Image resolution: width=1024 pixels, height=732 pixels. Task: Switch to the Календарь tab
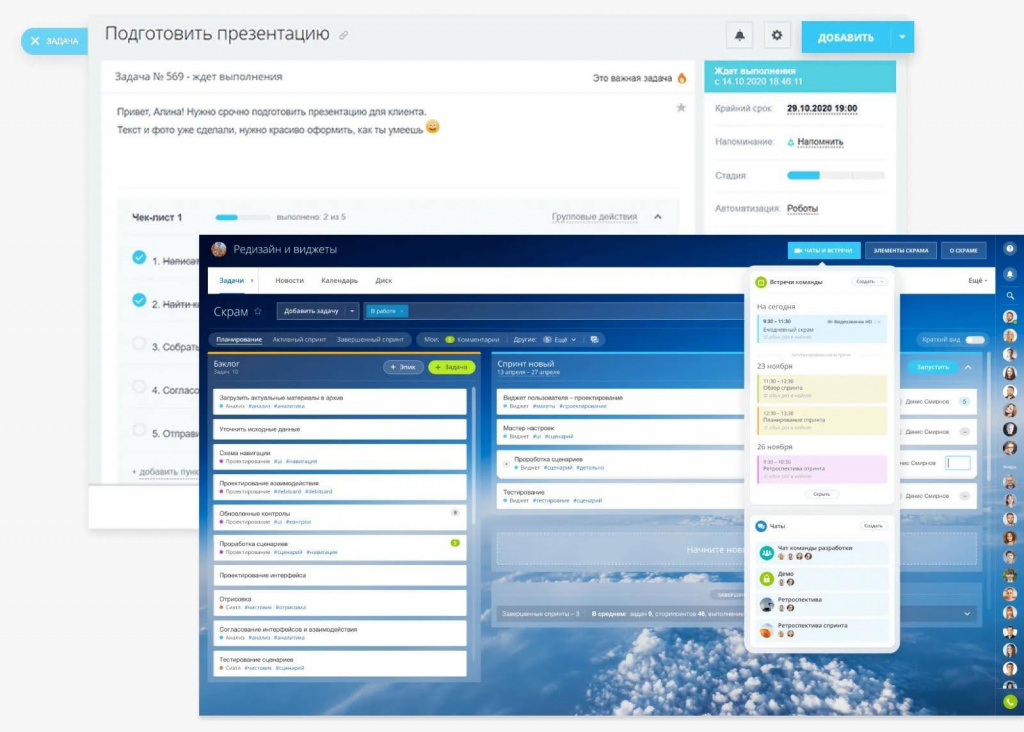(339, 281)
